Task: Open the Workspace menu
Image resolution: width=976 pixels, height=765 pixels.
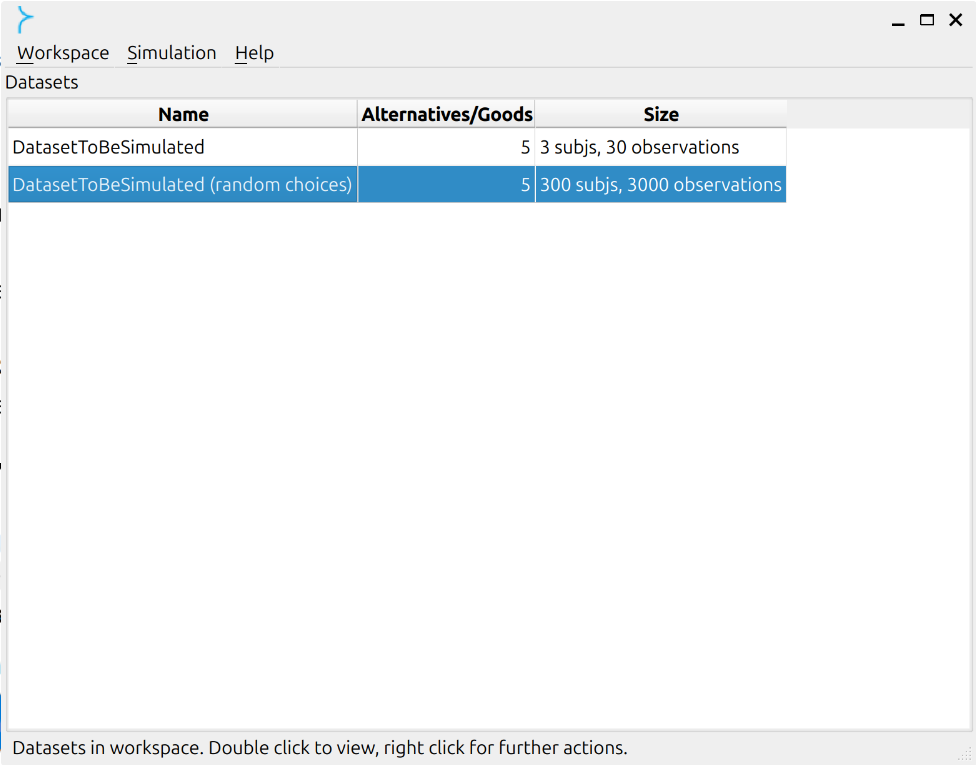Action: coord(63,53)
